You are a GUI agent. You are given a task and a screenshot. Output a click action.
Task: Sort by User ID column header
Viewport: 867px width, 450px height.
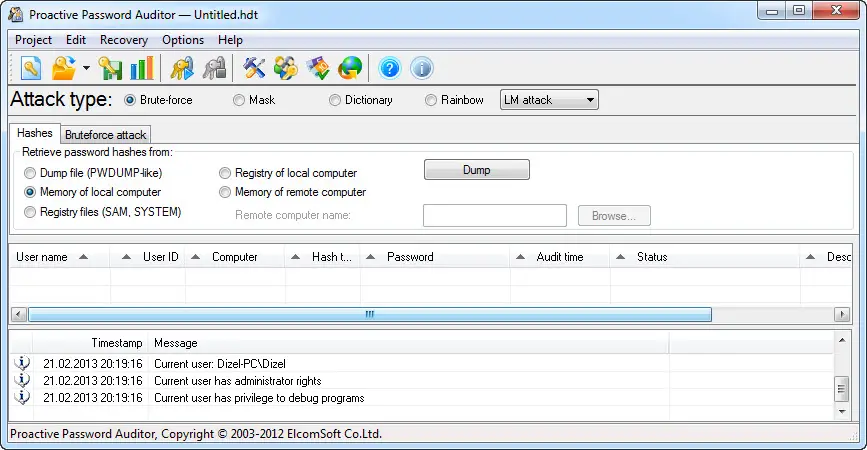click(148, 257)
